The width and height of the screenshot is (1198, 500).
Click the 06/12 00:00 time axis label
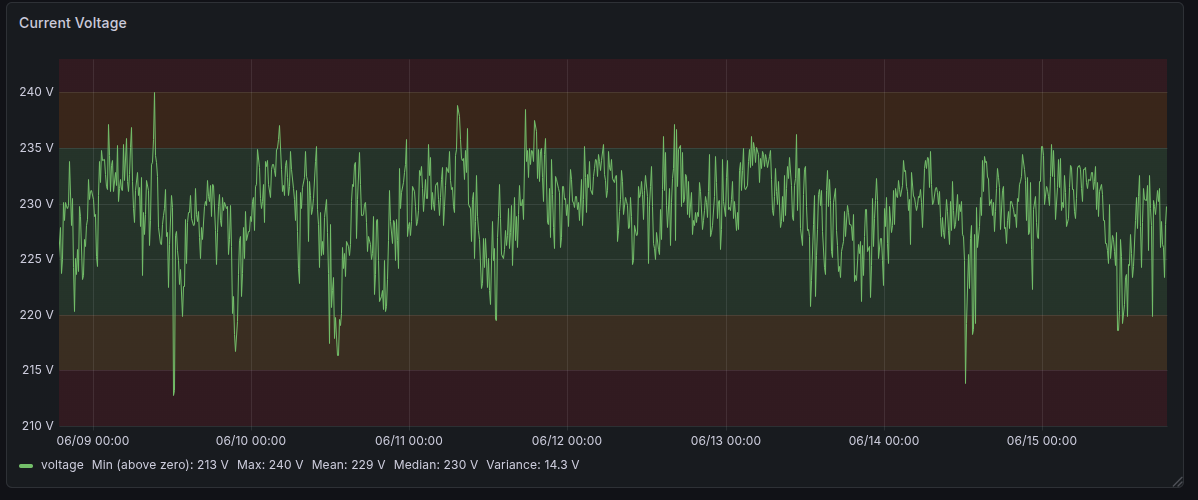567,441
